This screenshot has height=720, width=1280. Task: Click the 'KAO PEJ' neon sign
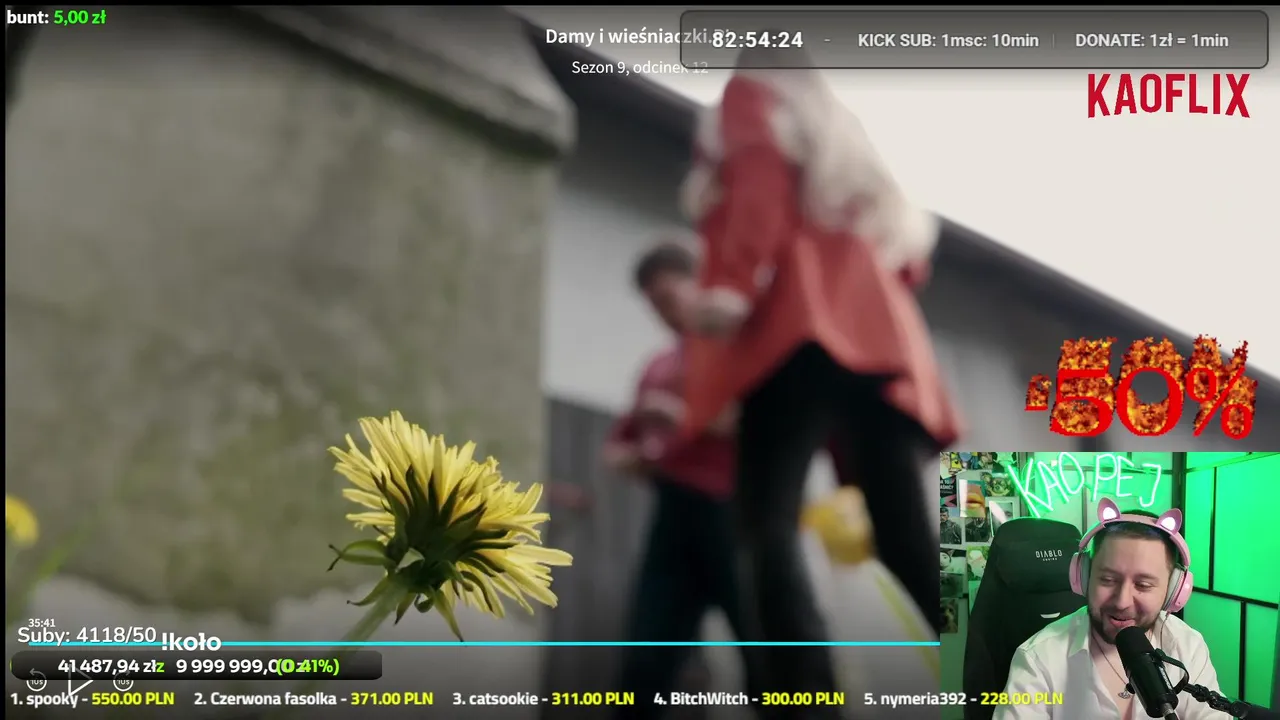tap(1085, 482)
